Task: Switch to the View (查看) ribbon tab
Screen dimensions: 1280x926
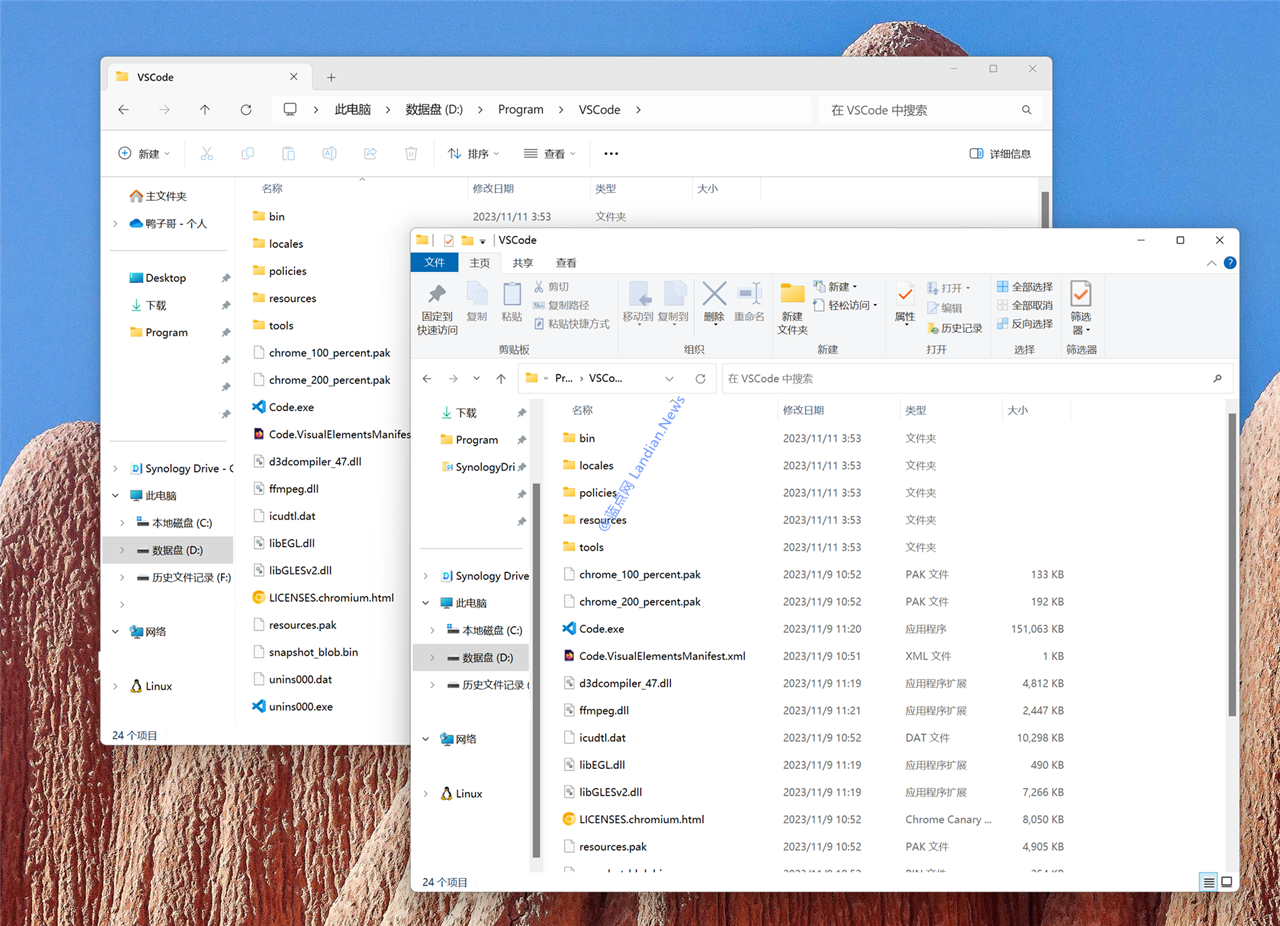Action: coord(566,263)
